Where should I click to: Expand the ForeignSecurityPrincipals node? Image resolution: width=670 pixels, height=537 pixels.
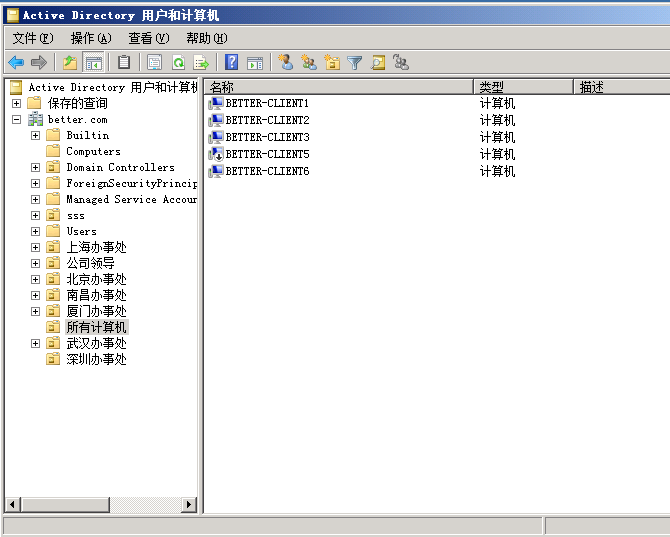pos(35,183)
